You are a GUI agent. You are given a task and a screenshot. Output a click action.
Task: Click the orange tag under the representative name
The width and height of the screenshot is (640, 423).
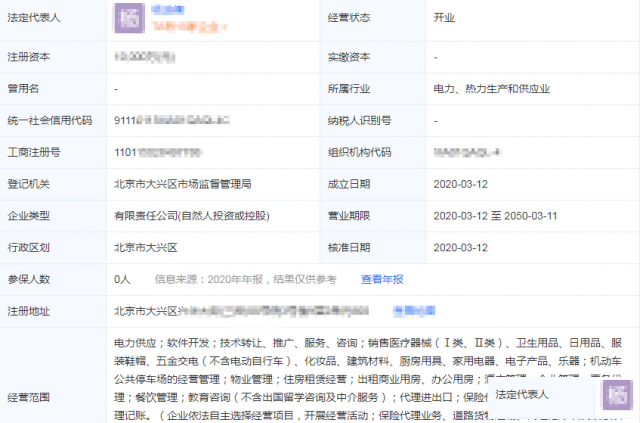pyautogui.click(x=189, y=27)
